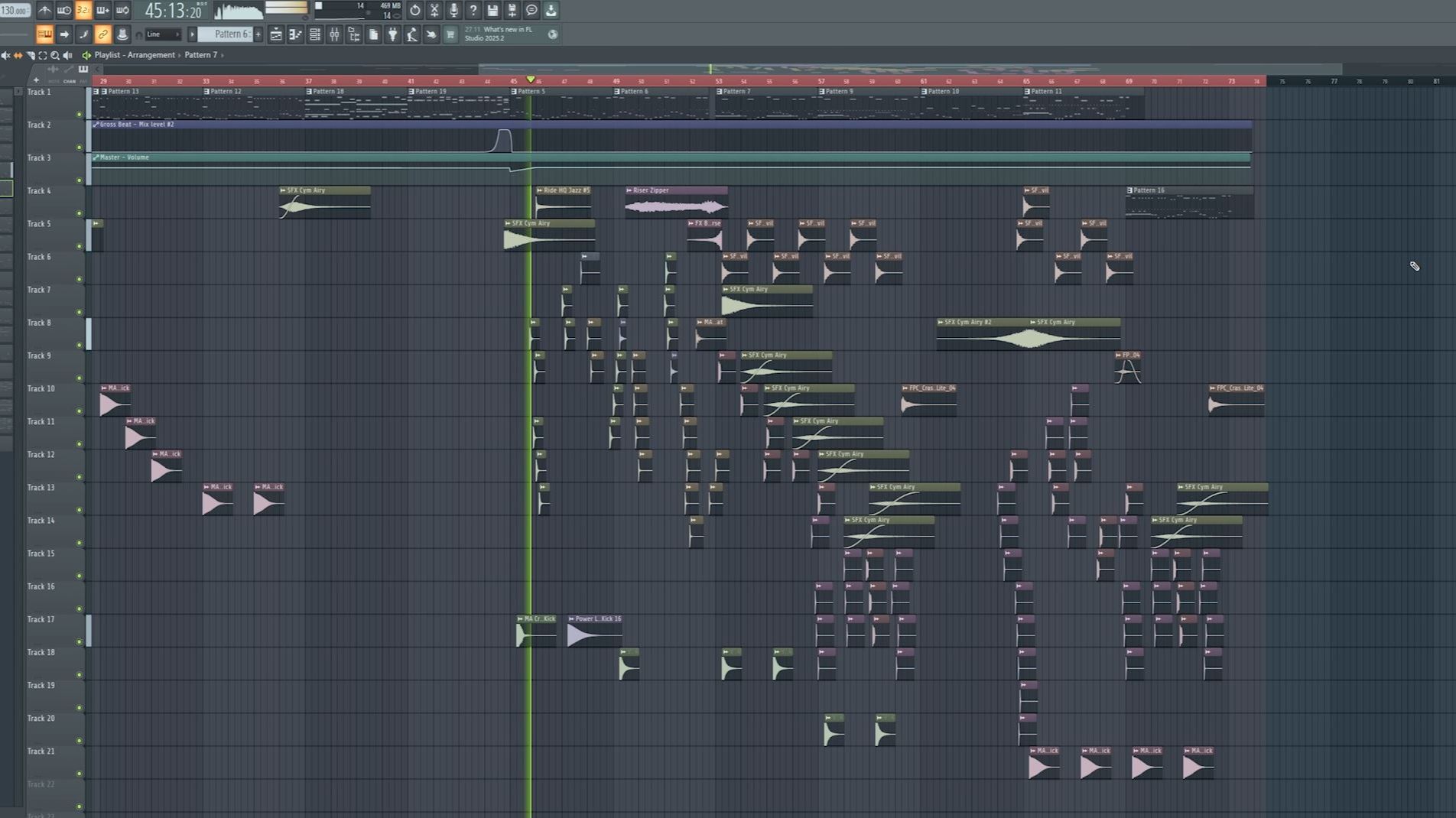
Task: Open the Line snap mode dropdown
Action: 162,34
